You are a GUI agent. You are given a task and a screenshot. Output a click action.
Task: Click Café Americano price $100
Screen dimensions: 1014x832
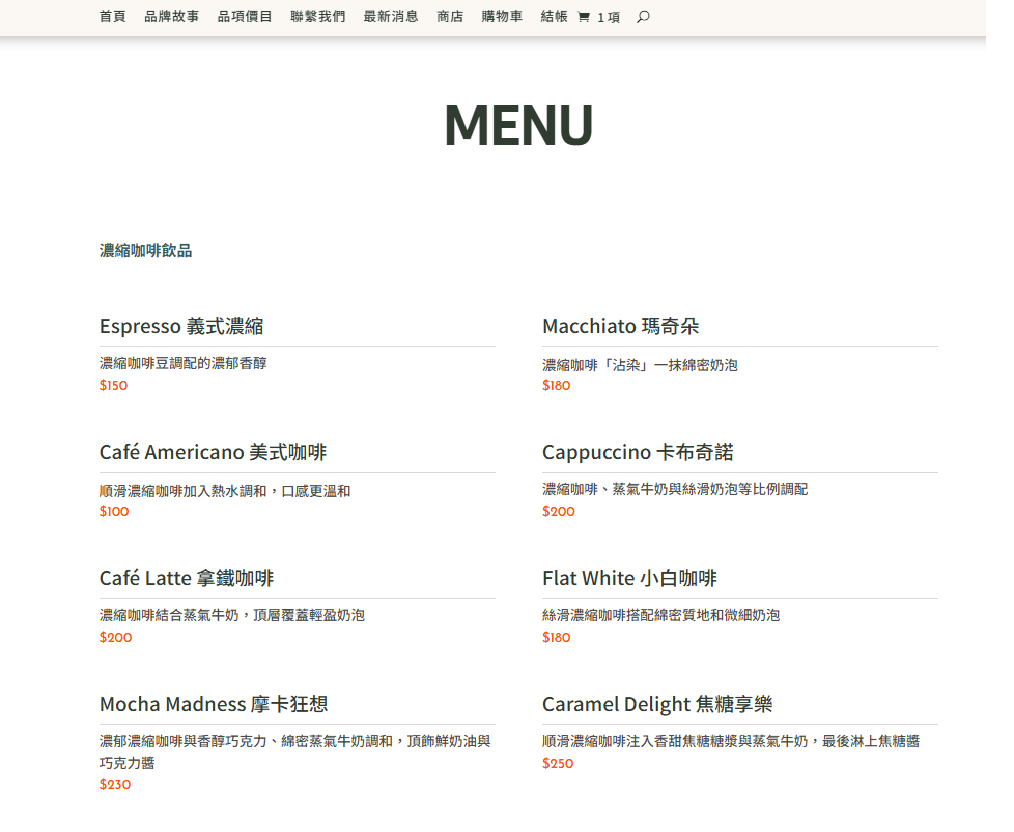pyautogui.click(x=114, y=512)
